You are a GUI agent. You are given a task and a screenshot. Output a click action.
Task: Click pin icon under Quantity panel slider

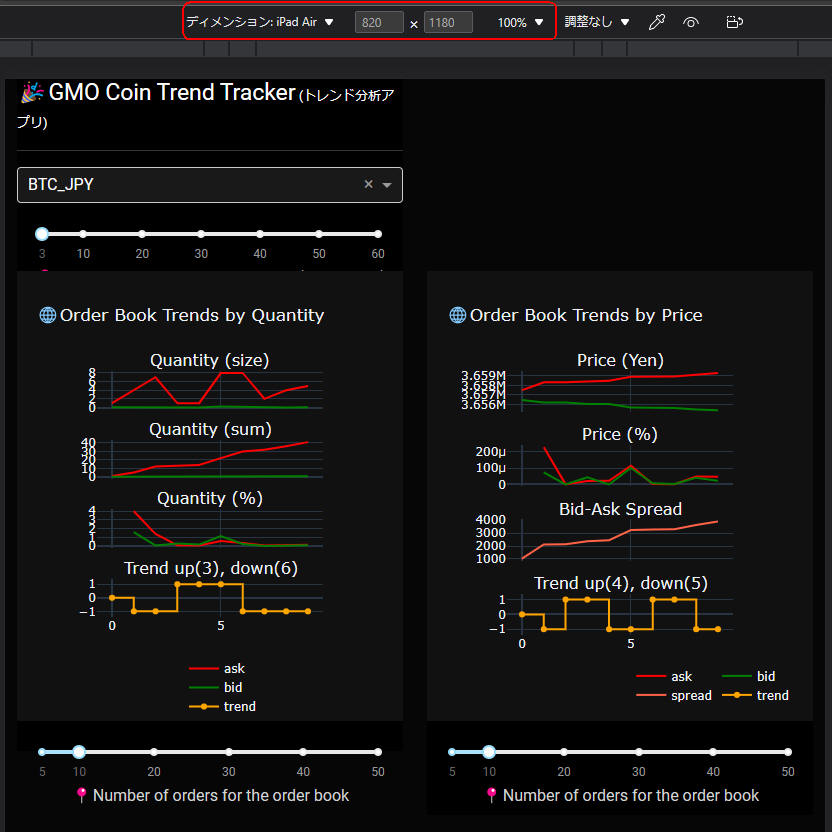tap(81, 795)
